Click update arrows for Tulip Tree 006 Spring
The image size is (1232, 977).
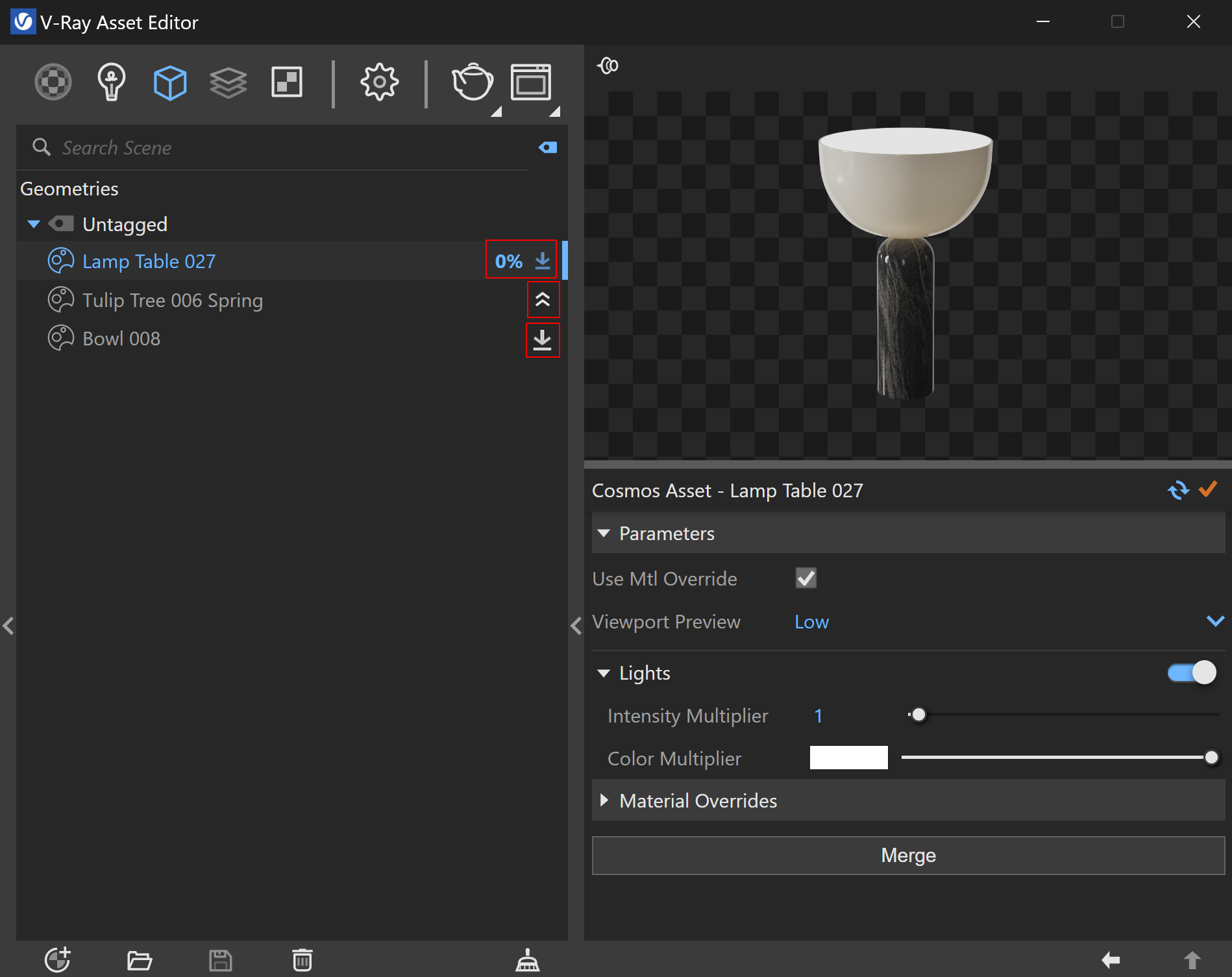click(x=543, y=299)
